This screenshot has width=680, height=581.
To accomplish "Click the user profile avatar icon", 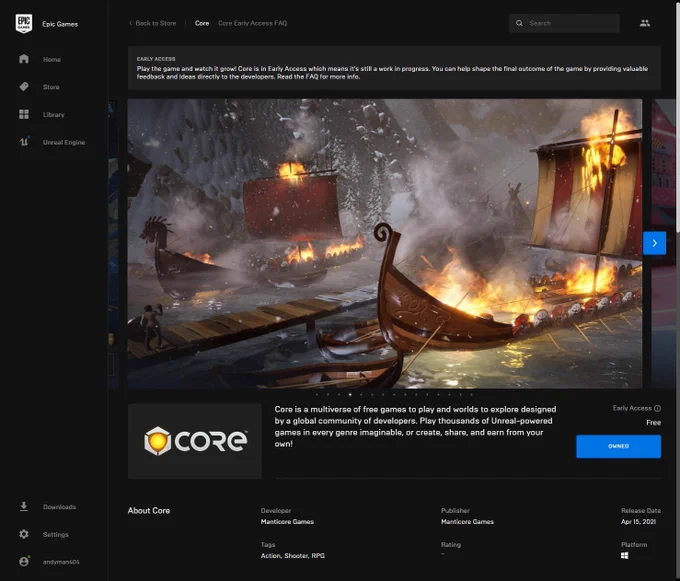I will tap(24, 561).
